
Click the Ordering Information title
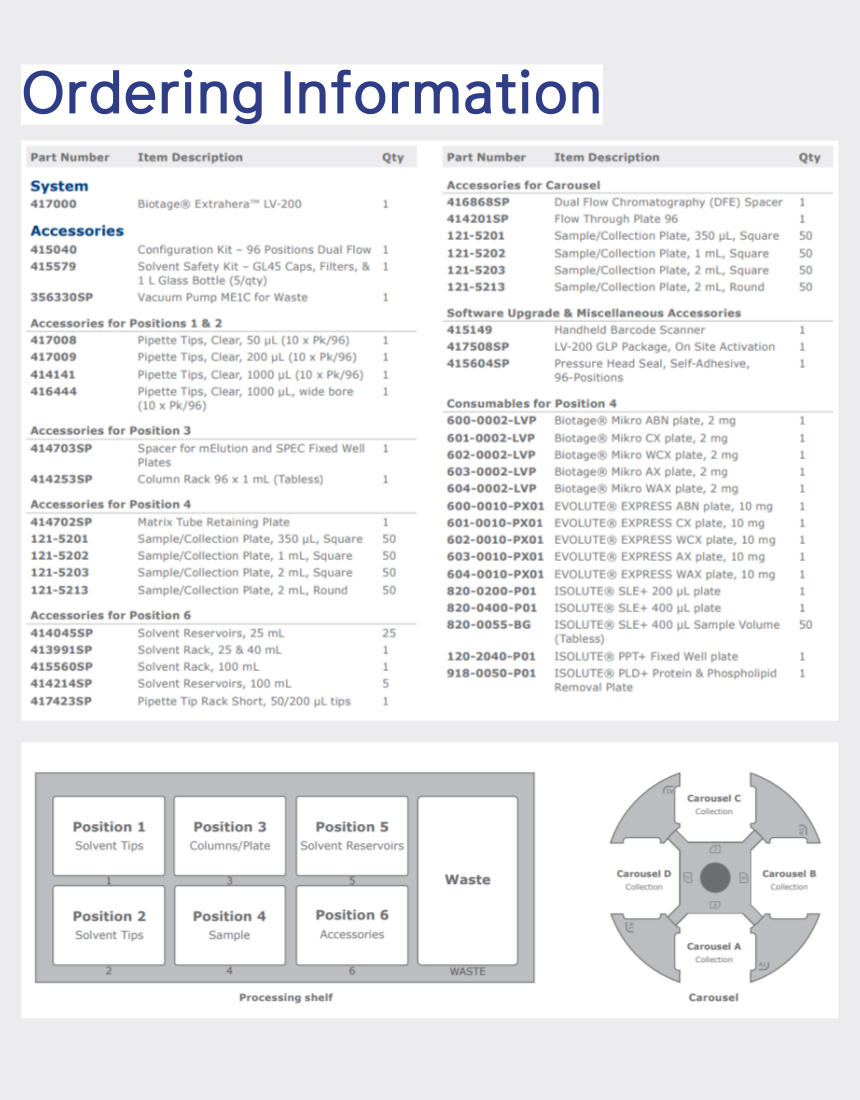[x=311, y=94]
